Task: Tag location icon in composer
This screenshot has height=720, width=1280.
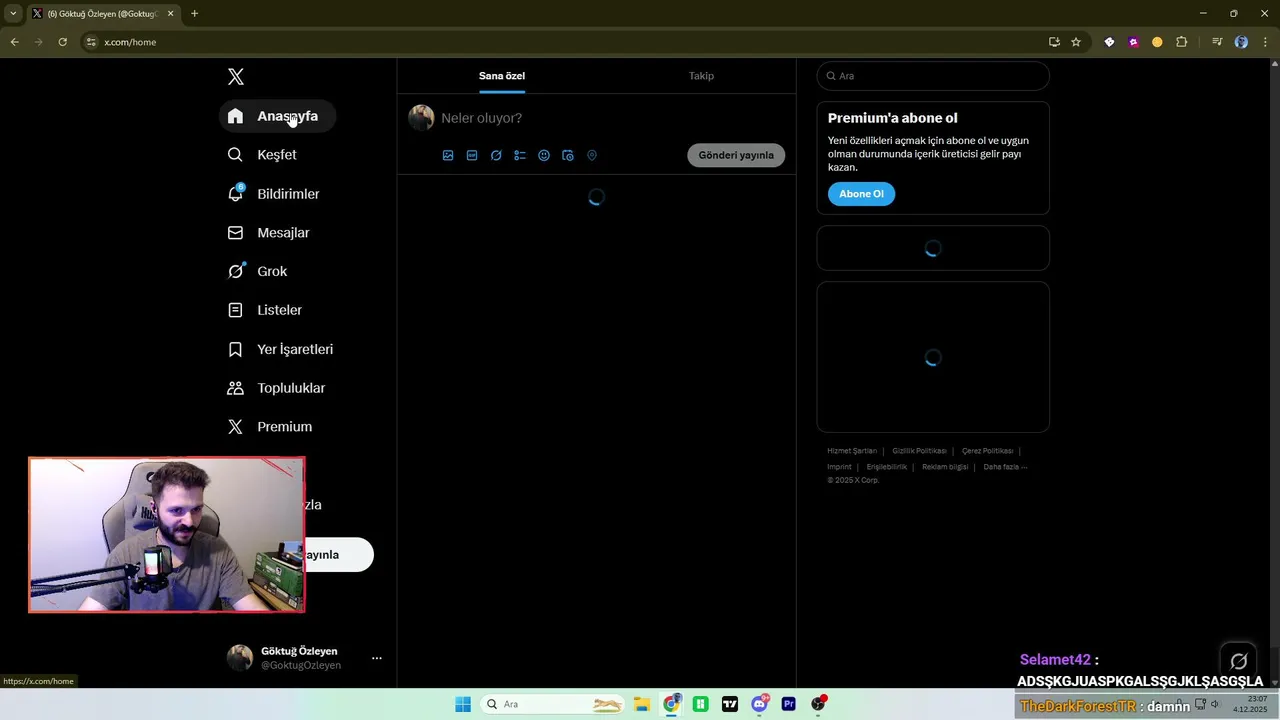Action: (592, 155)
